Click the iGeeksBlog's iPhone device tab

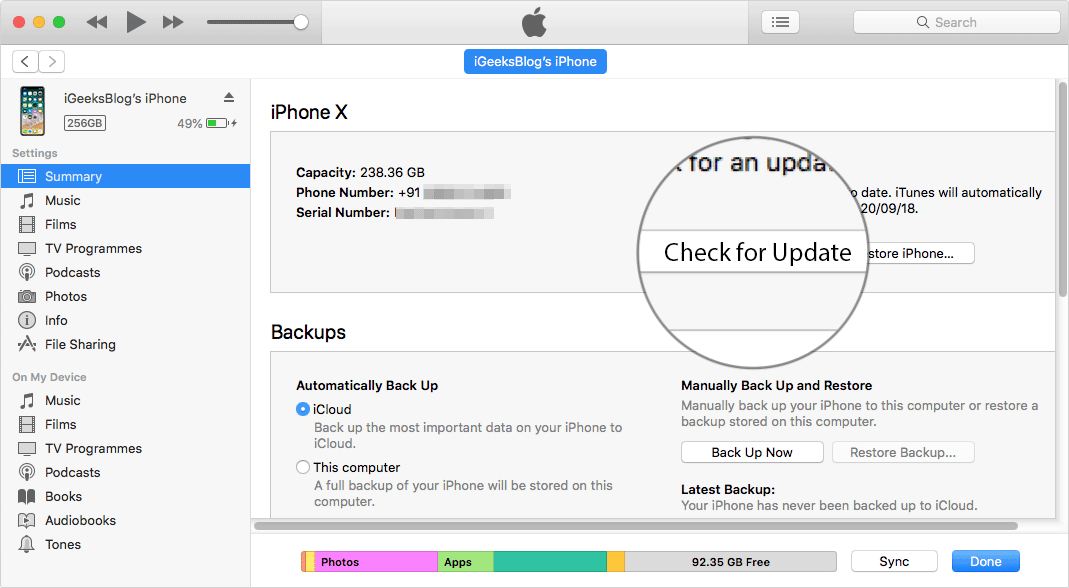pyautogui.click(x=535, y=62)
